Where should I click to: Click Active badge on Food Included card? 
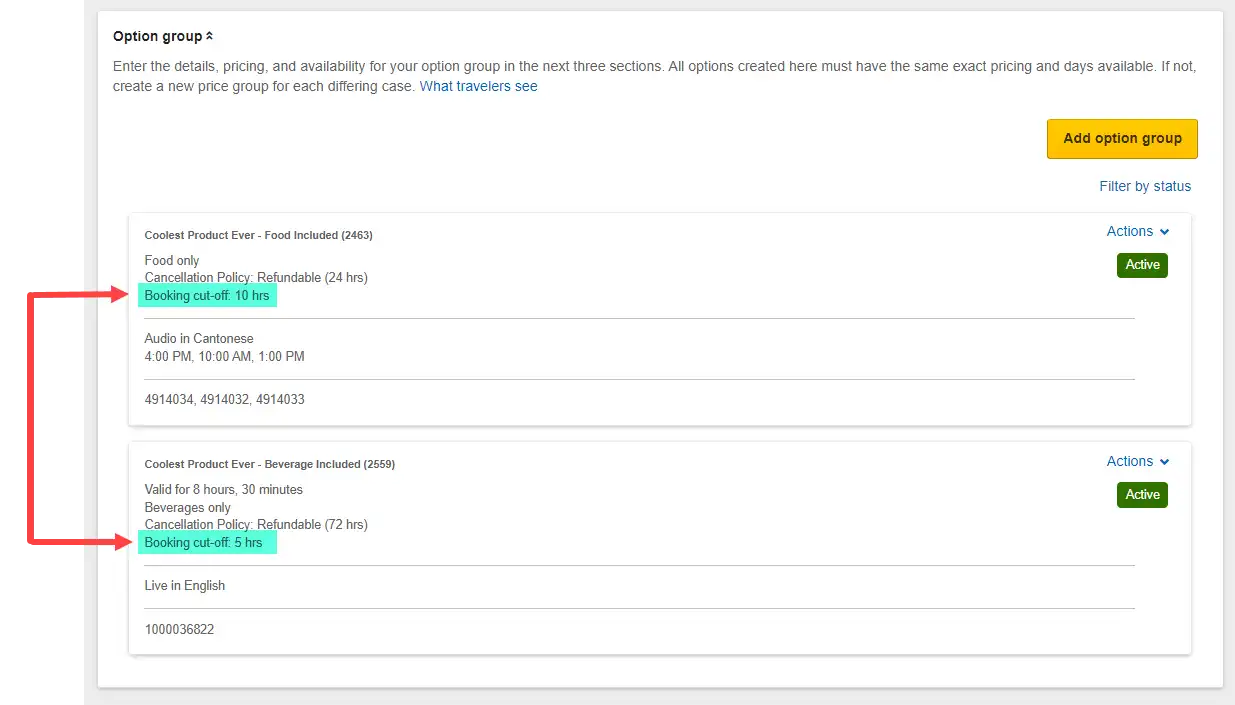tap(1142, 265)
